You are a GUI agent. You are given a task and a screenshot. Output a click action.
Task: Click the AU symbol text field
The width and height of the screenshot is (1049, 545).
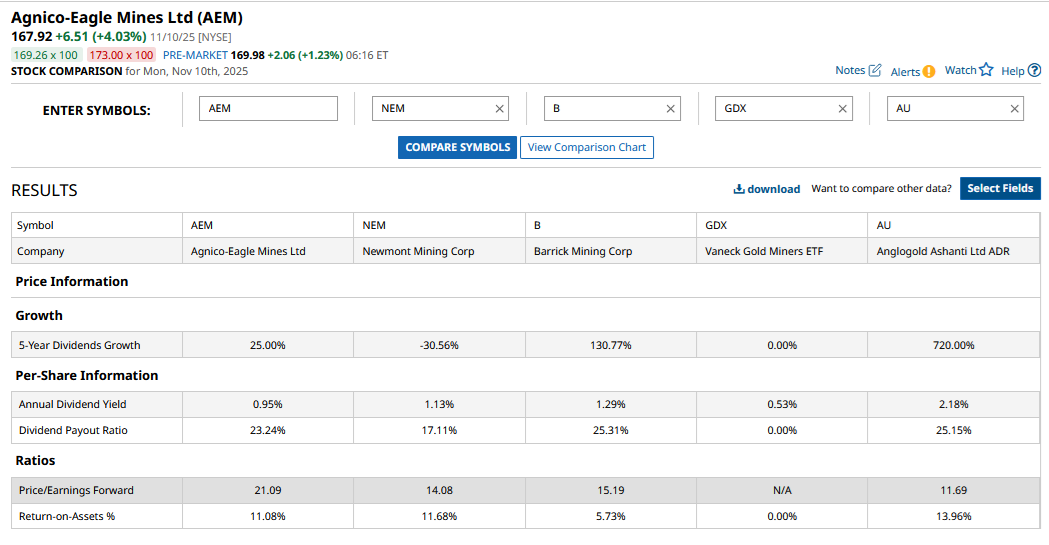click(x=946, y=108)
